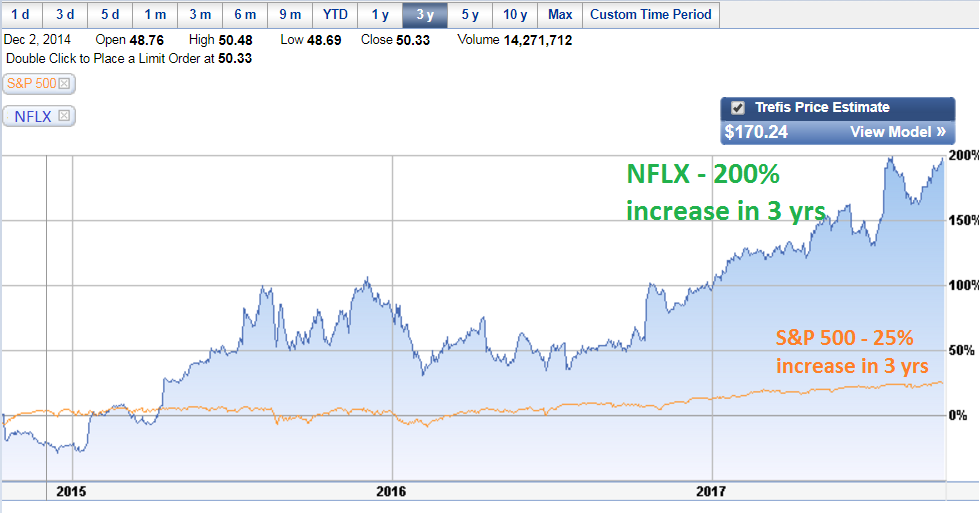
Task: Remove the S&P 500 comparison with its X icon
Action: point(64,84)
